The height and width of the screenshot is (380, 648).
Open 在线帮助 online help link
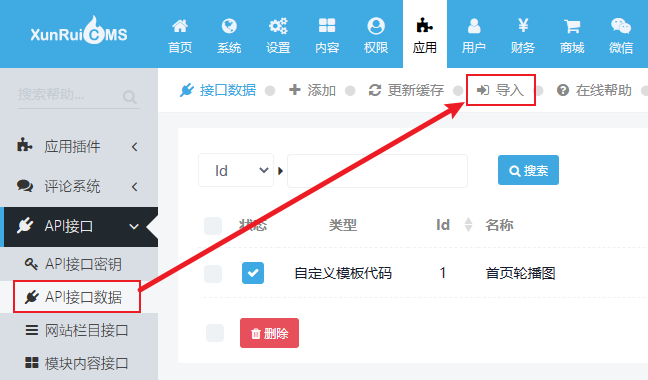click(594, 90)
